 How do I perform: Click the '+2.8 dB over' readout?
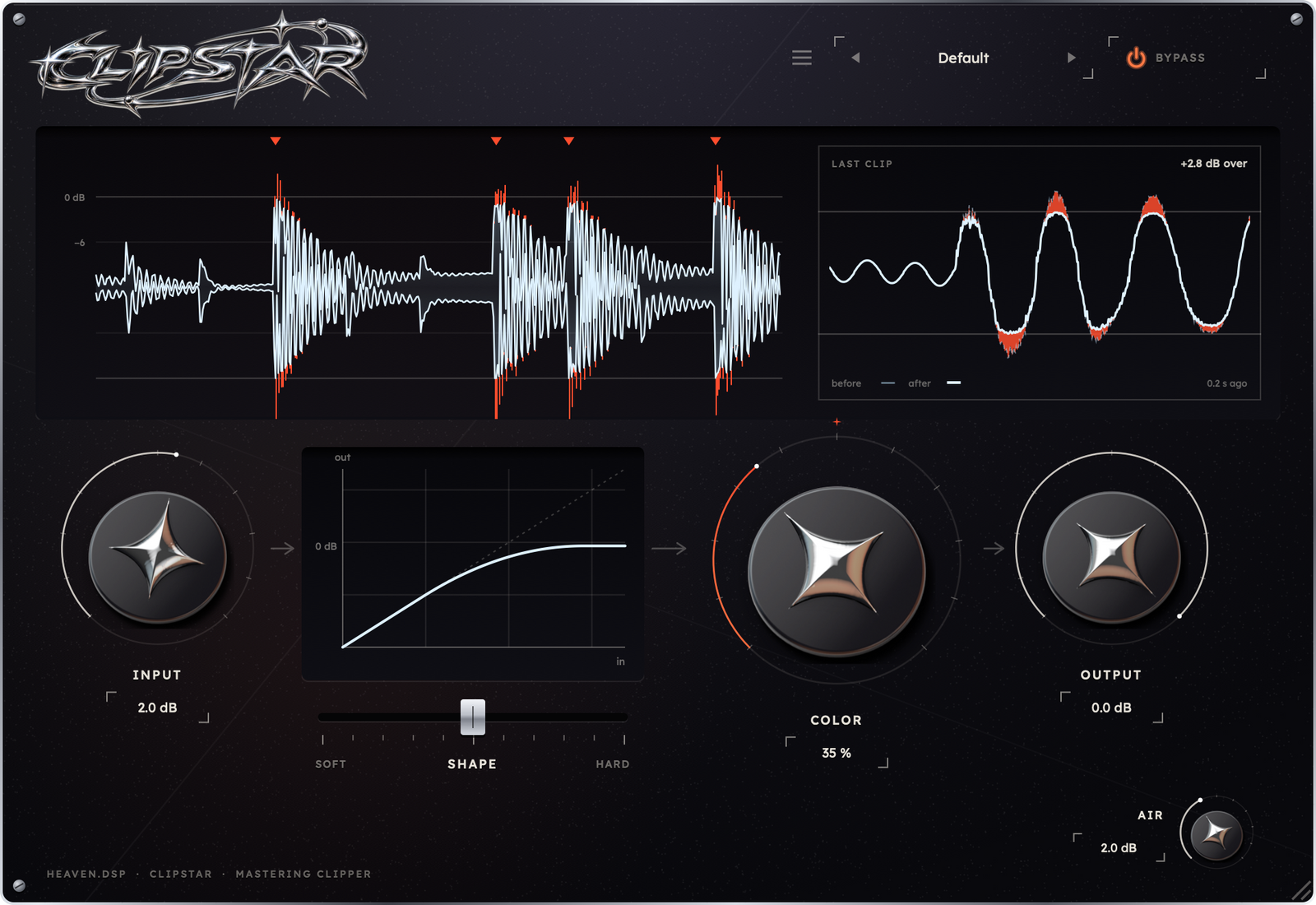(x=1213, y=164)
